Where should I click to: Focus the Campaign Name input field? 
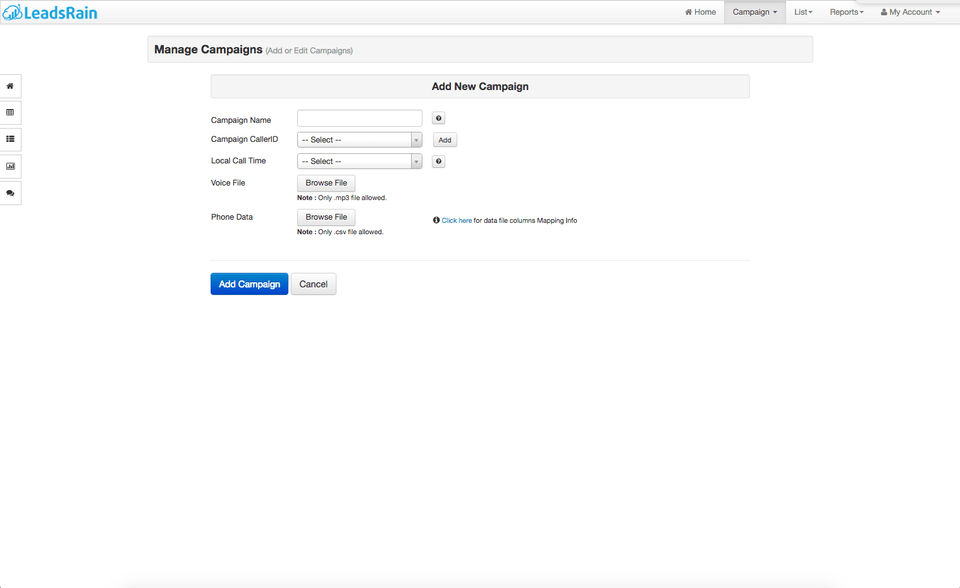(359, 118)
